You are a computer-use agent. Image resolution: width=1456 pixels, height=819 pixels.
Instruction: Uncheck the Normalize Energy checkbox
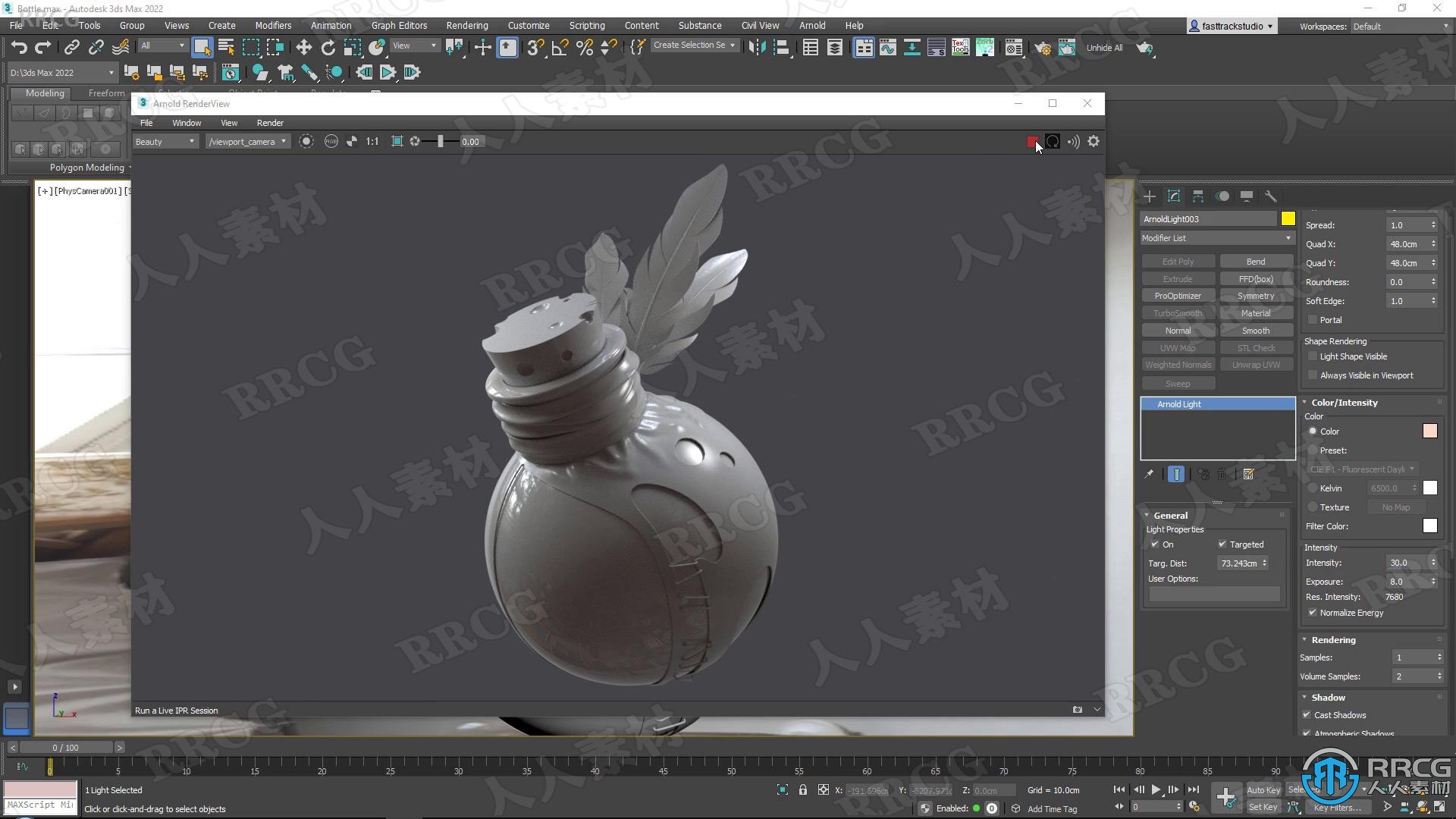pyautogui.click(x=1313, y=613)
